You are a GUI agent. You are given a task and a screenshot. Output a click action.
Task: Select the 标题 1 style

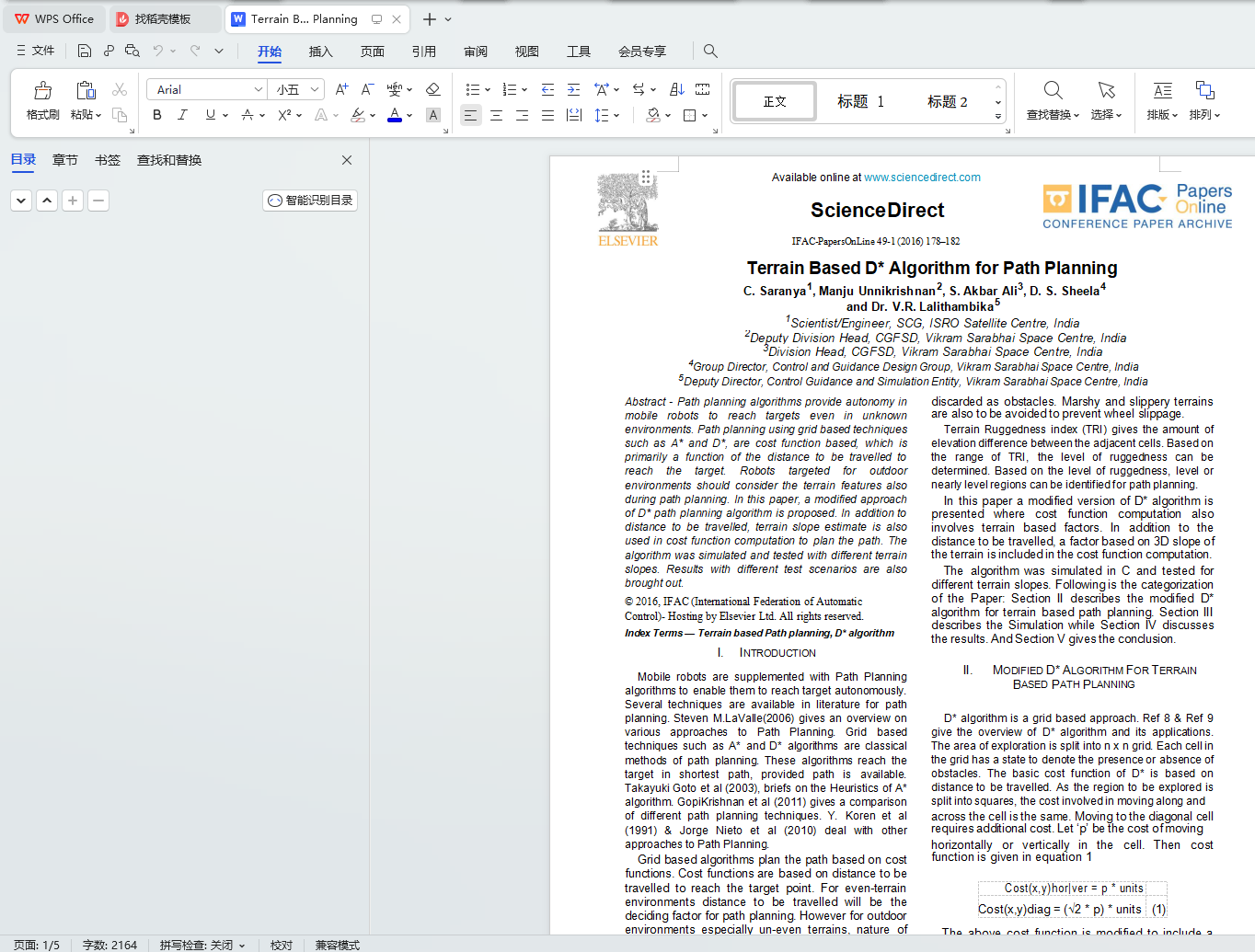[x=861, y=101]
